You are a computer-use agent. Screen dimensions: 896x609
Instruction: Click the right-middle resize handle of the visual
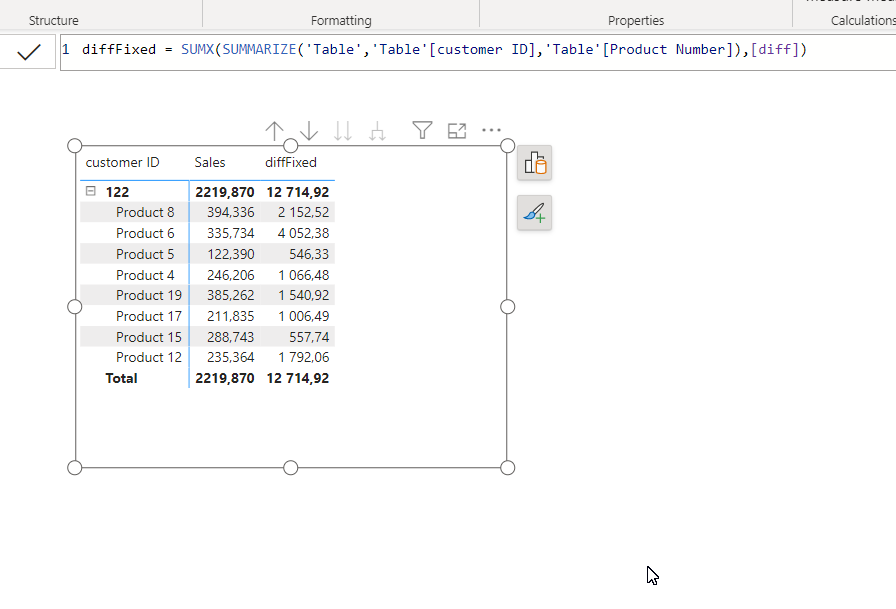507,307
